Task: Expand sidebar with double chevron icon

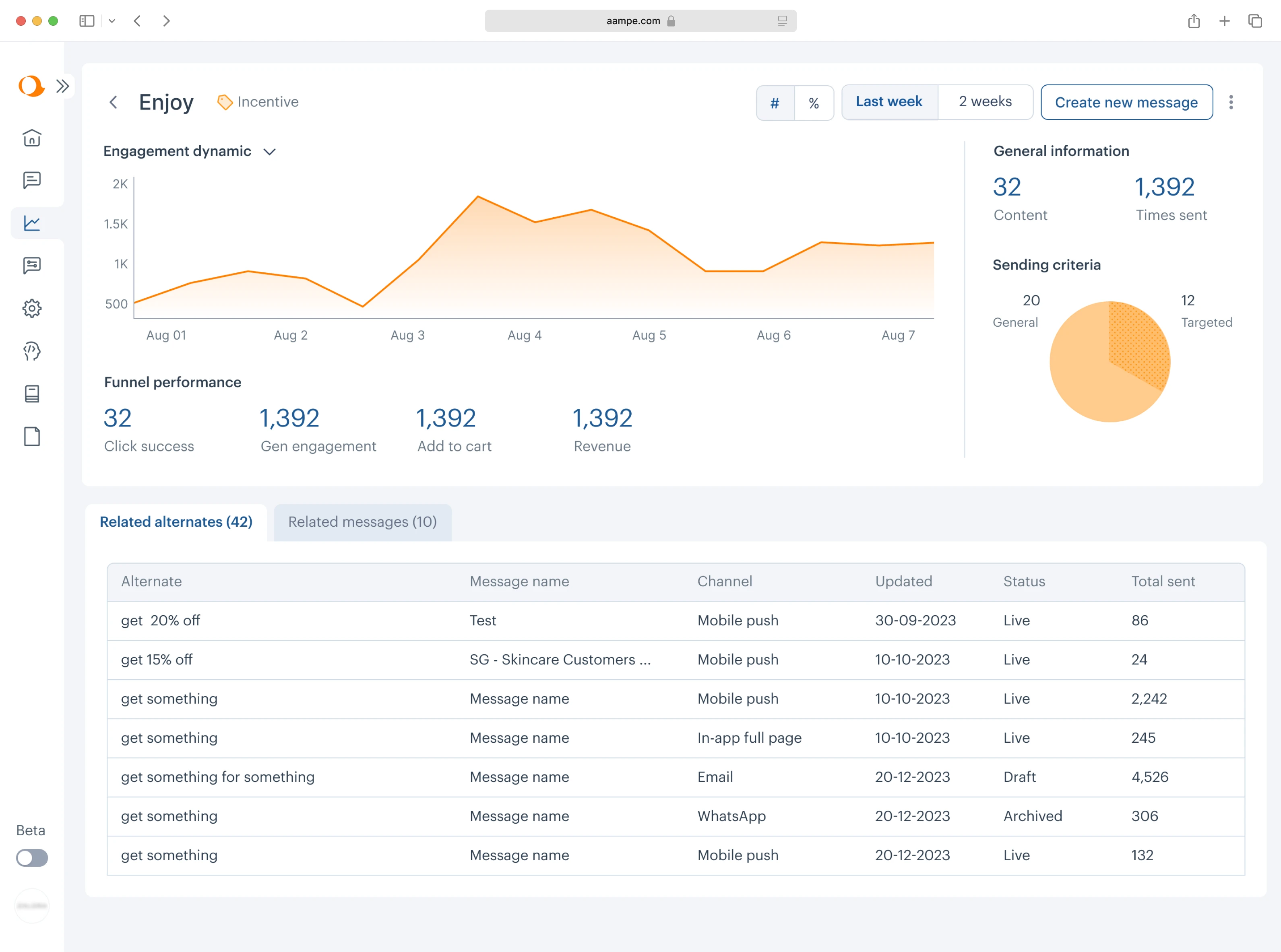Action: click(x=62, y=87)
